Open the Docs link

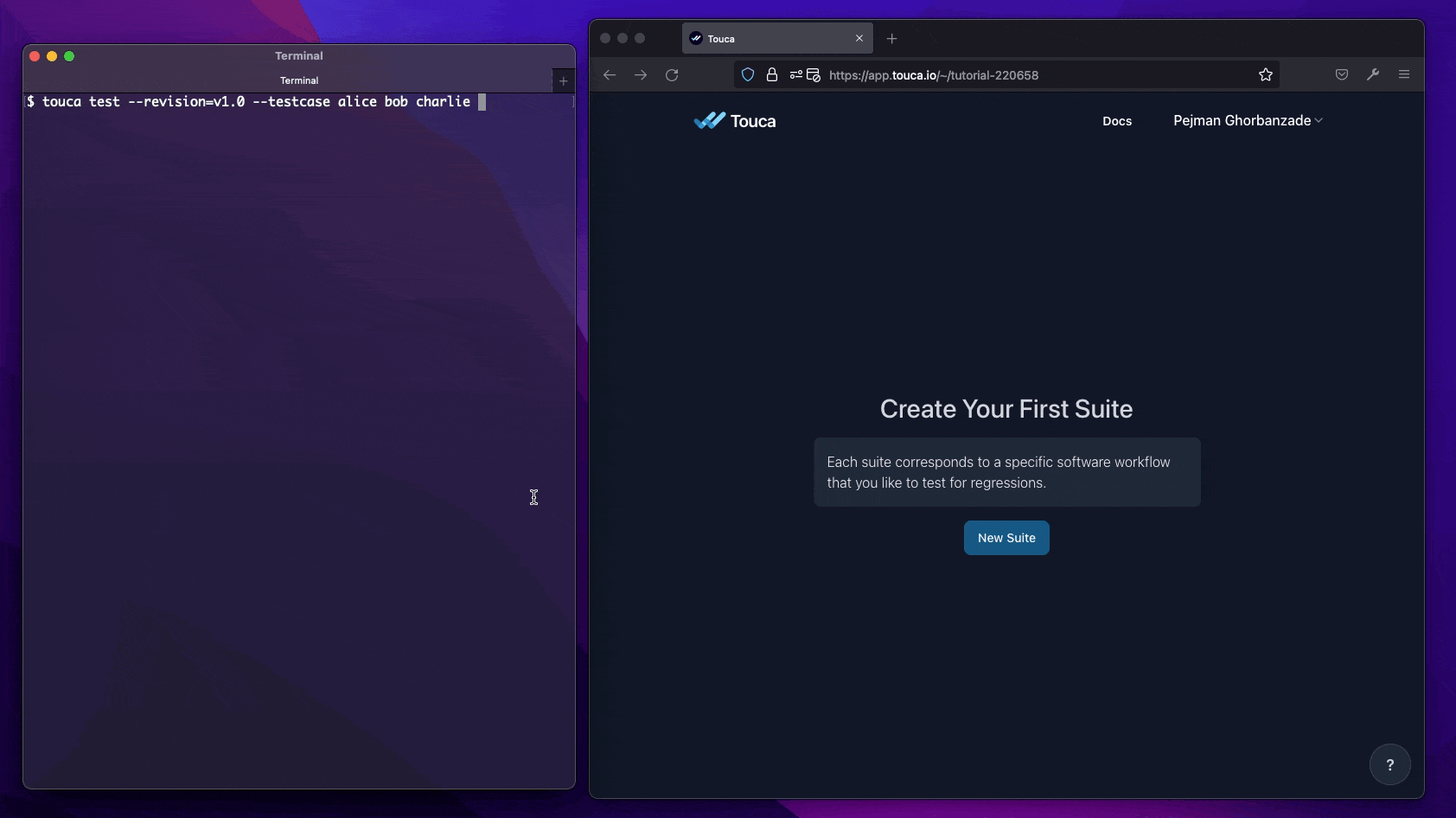click(x=1117, y=121)
